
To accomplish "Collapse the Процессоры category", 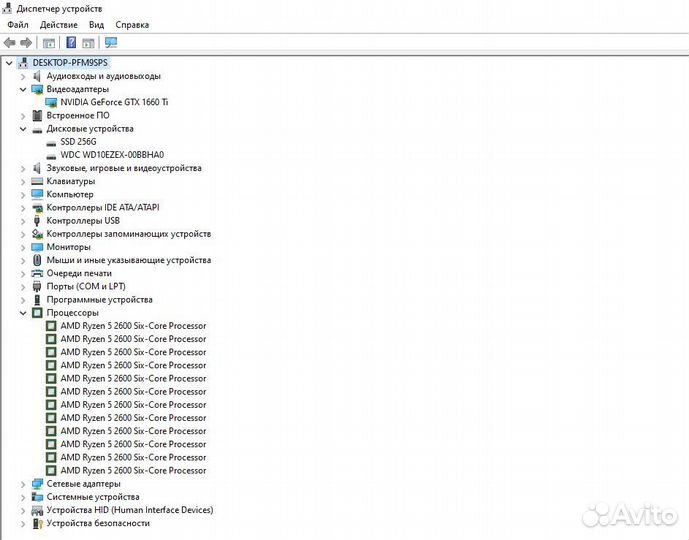I will tap(23, 313).
